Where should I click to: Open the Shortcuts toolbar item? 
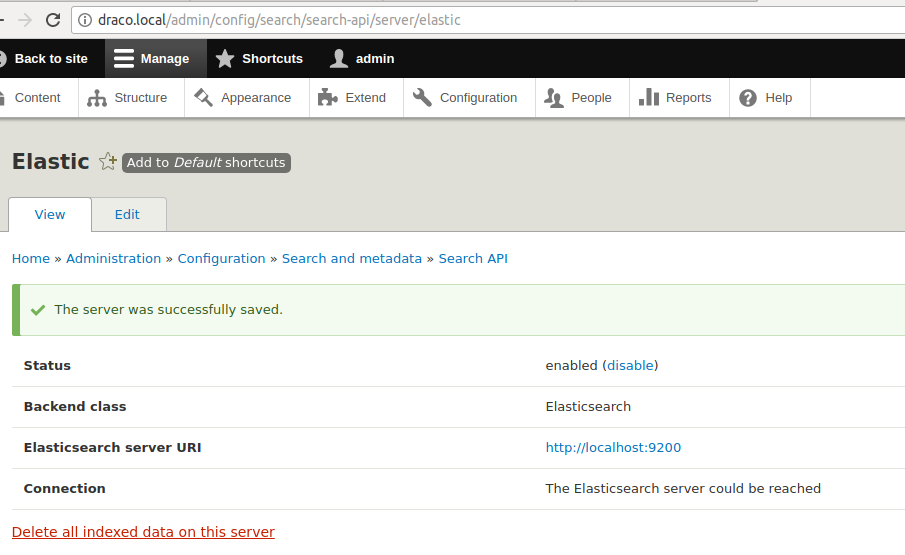pos(259,58)
